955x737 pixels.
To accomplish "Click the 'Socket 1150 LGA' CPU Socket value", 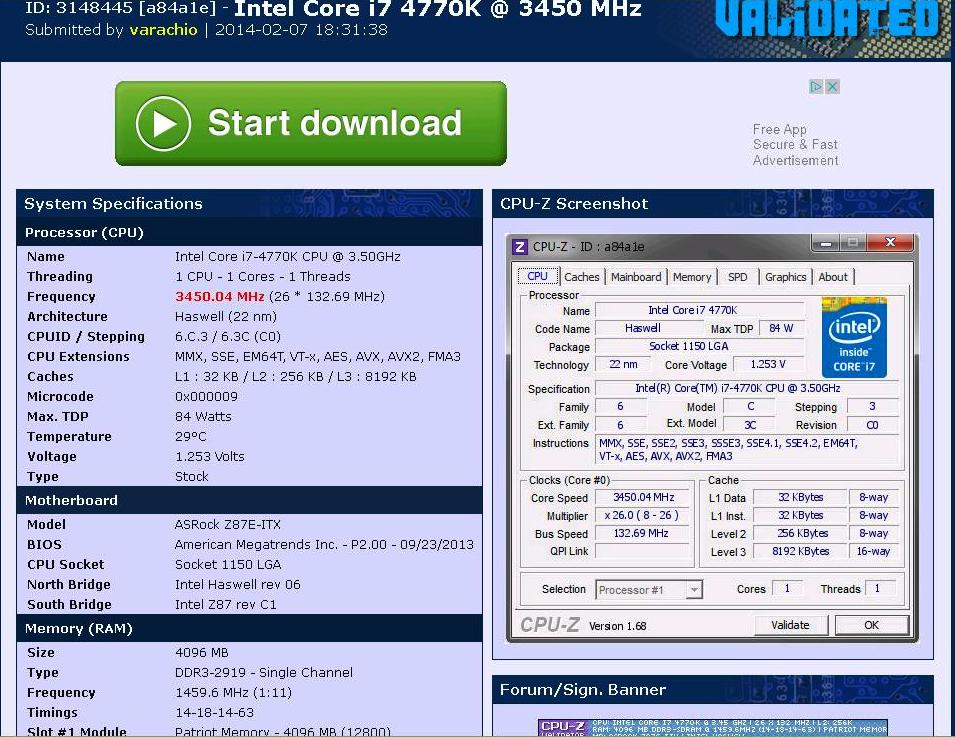I will pos(228,565).
